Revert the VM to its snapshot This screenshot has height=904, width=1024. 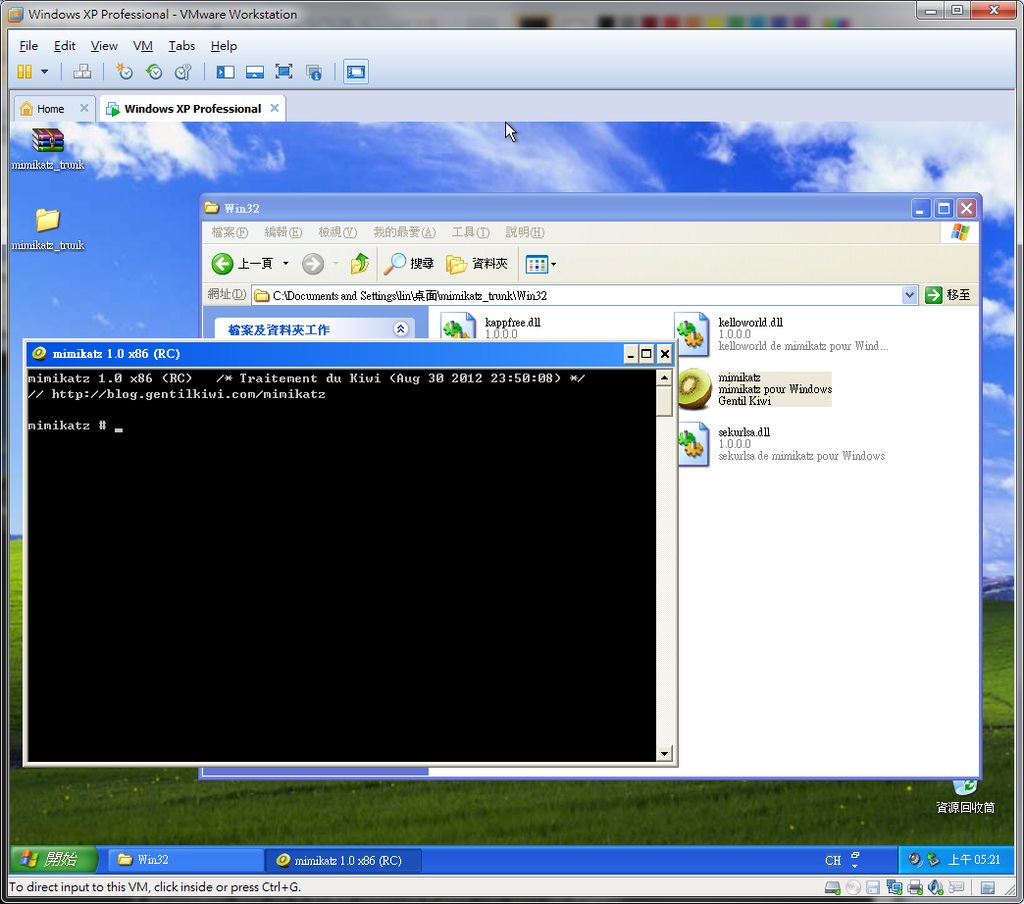pos(154,72)
